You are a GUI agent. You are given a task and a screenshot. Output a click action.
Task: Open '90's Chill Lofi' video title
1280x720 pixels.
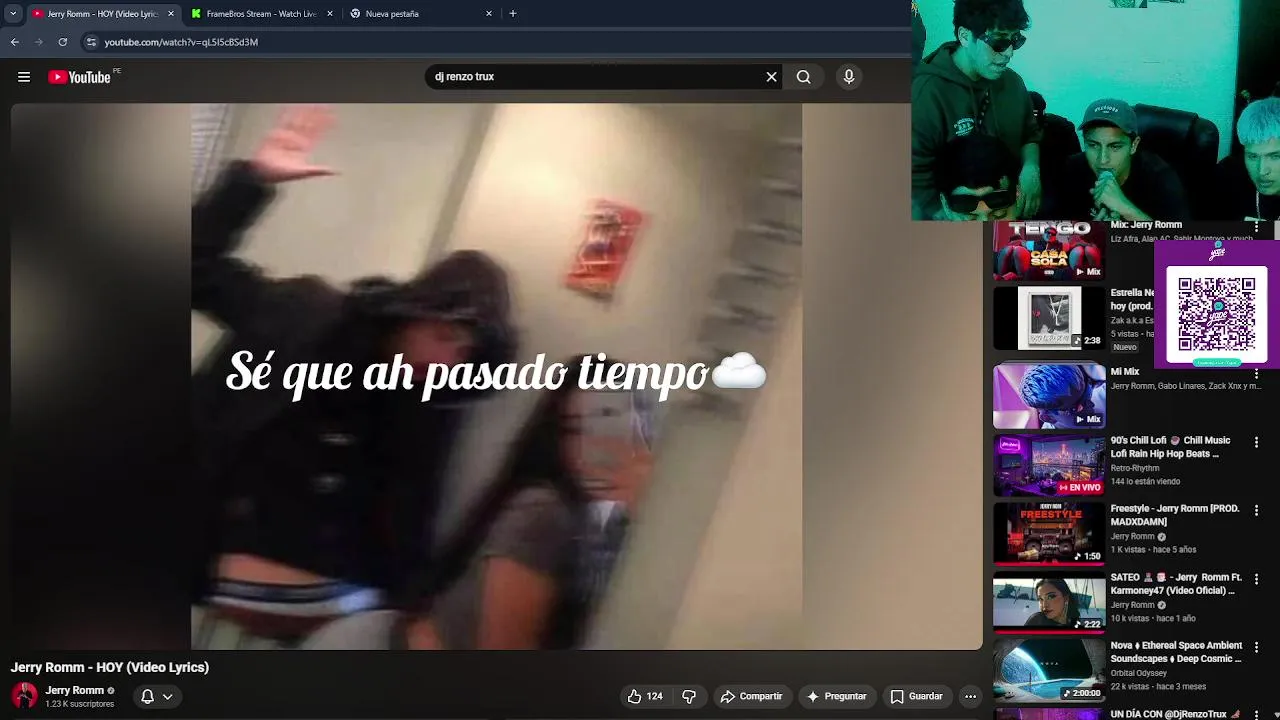point(1171,447)
